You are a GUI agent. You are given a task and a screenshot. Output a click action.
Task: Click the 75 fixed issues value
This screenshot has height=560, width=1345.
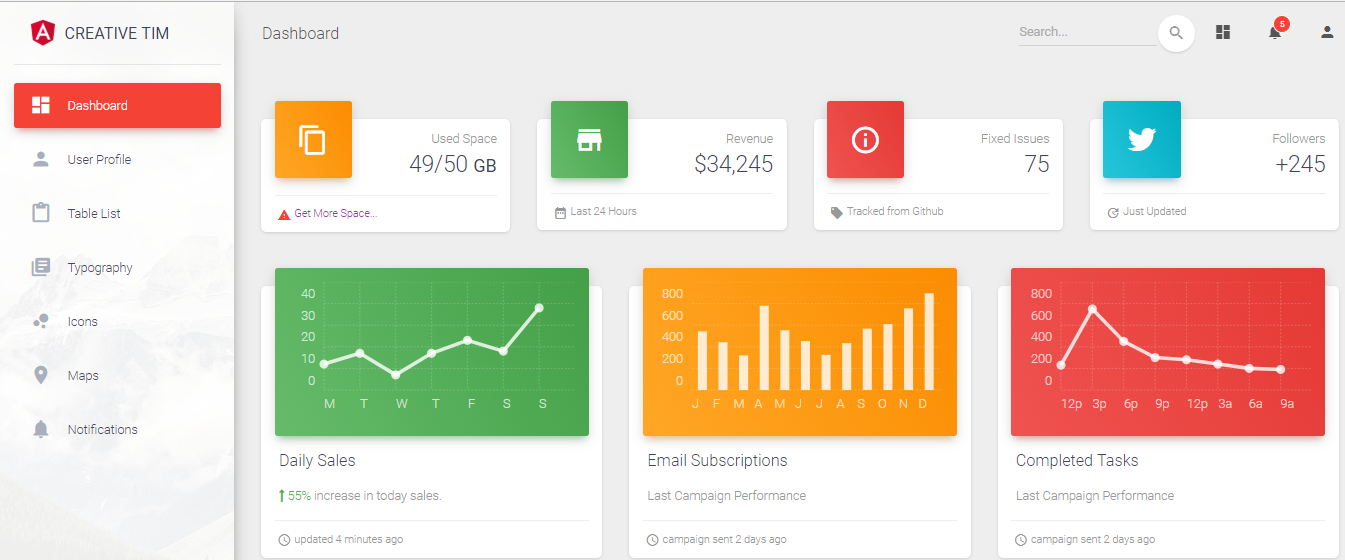(x=1037, y=164)
